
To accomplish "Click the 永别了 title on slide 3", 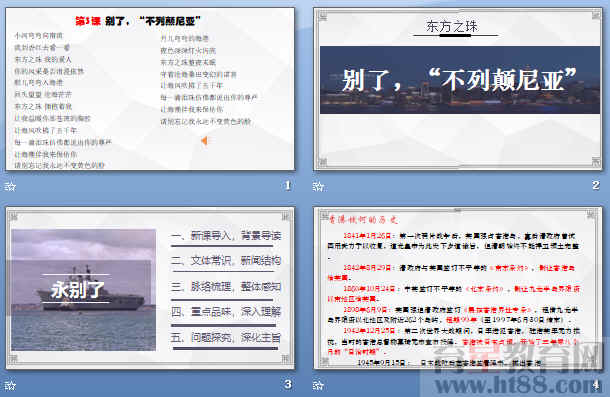I will click(77, 289).
